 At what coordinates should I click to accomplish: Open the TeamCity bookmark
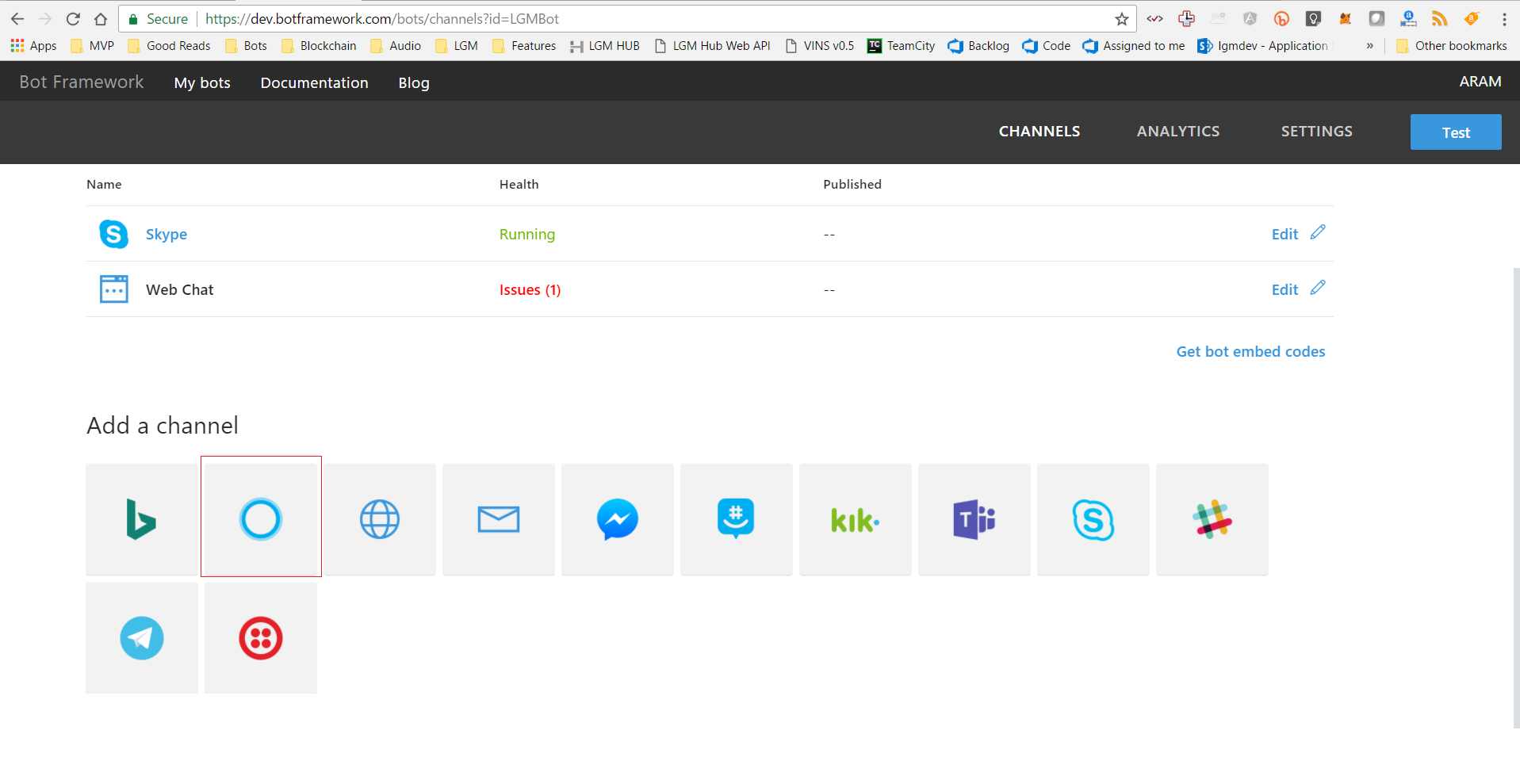[902, 46]
